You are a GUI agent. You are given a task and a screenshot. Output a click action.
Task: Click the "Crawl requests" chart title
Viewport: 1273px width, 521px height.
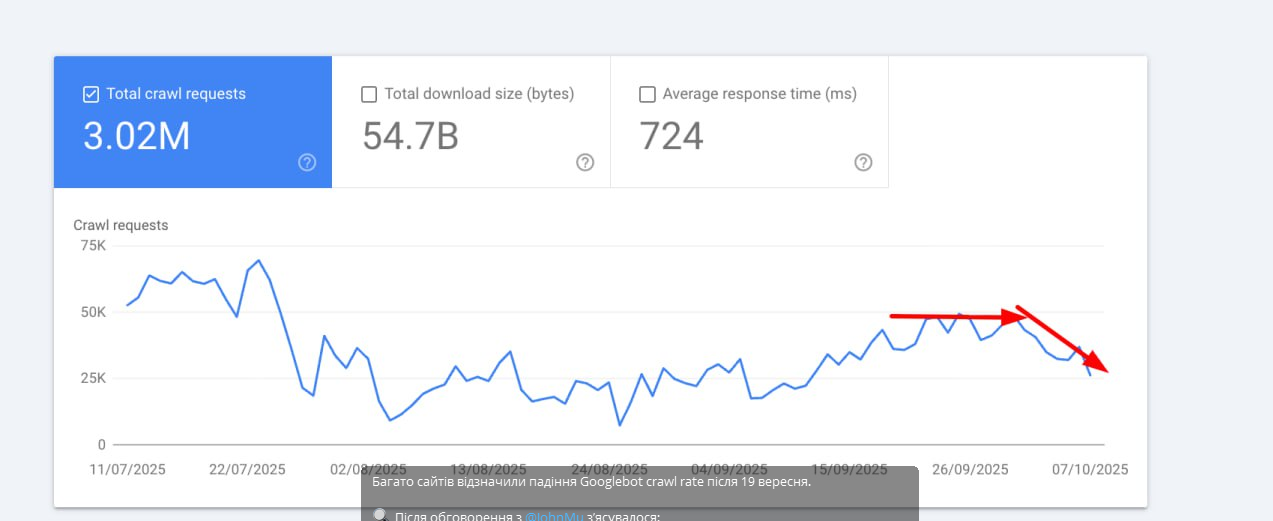point(121,225)
